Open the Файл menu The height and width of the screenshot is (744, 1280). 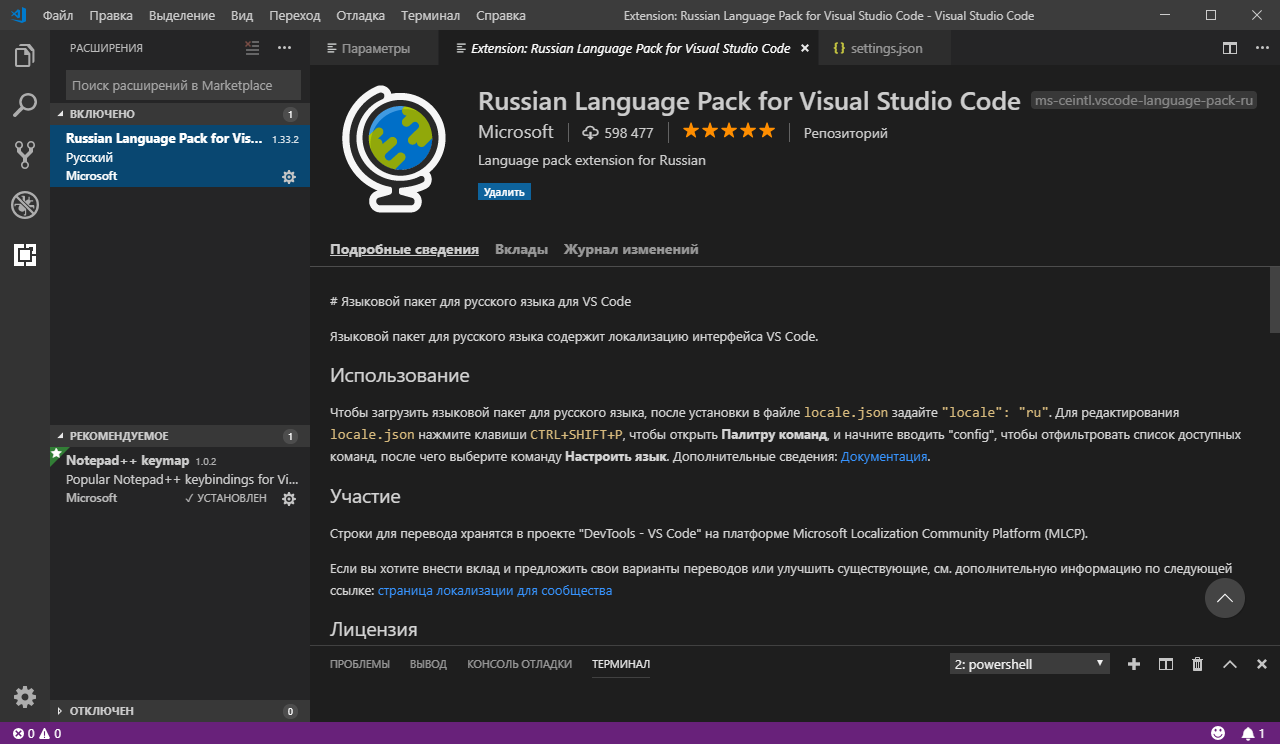pyautogui.click(x=58, y=16)
